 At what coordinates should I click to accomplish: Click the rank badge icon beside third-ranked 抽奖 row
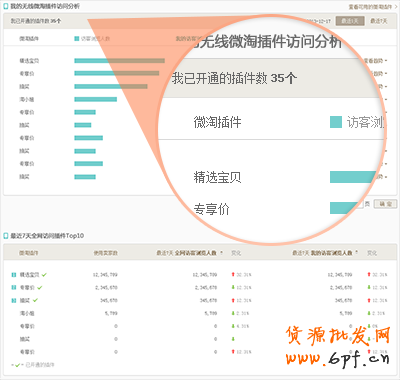pos(14,300)
